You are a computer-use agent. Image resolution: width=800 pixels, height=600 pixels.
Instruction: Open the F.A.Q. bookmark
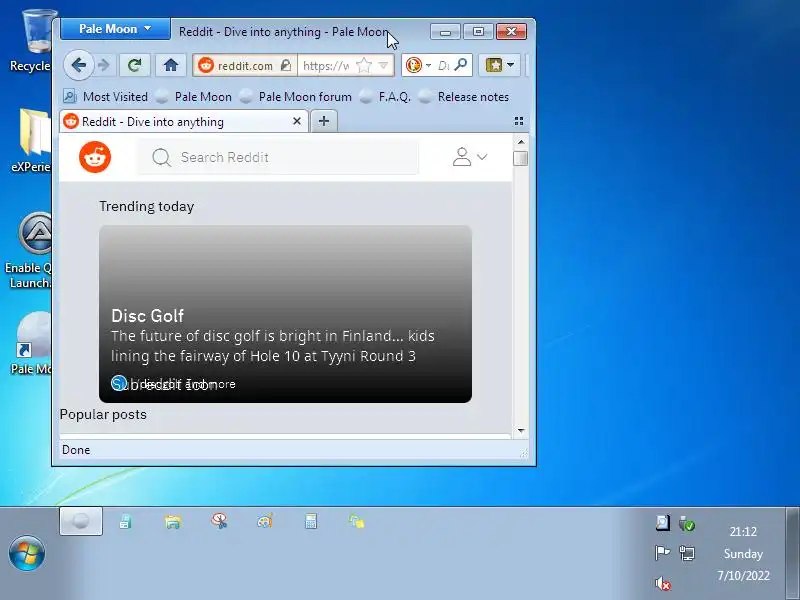click(x=385, y=96)
